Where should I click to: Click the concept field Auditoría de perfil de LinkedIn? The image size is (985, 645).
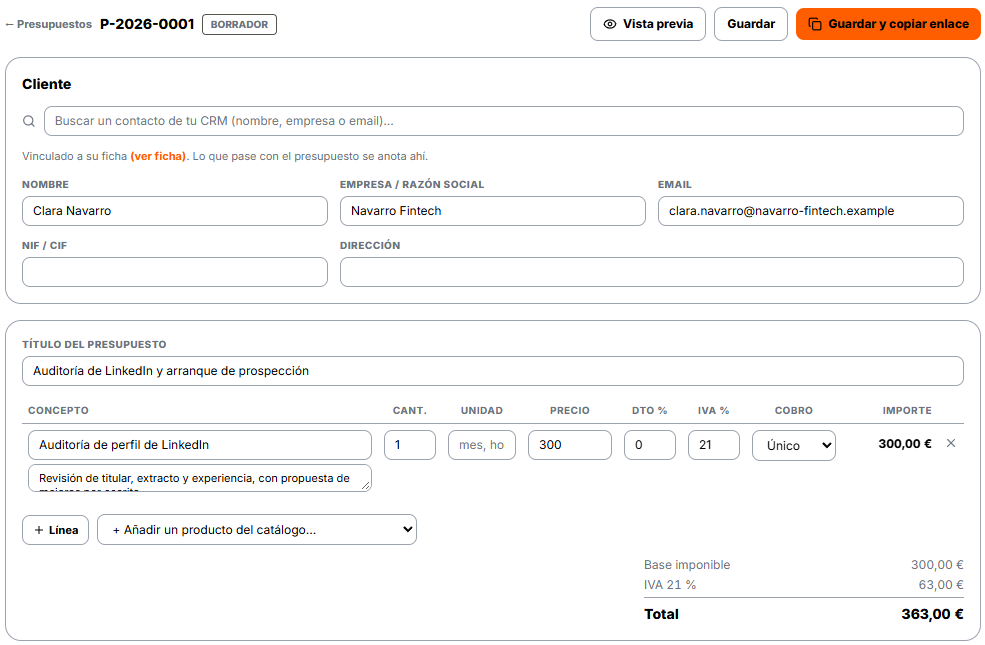point(200,445)
